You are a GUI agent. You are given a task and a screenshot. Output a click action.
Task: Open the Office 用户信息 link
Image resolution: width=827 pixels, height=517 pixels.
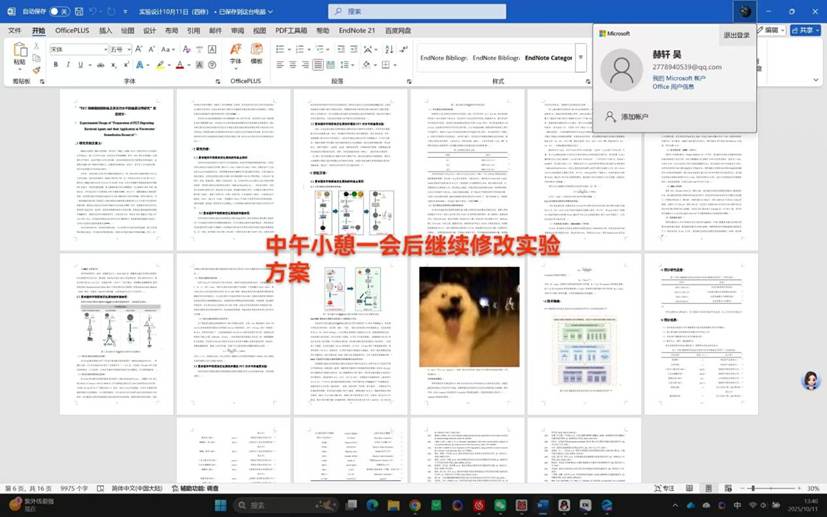coord(673,87)
